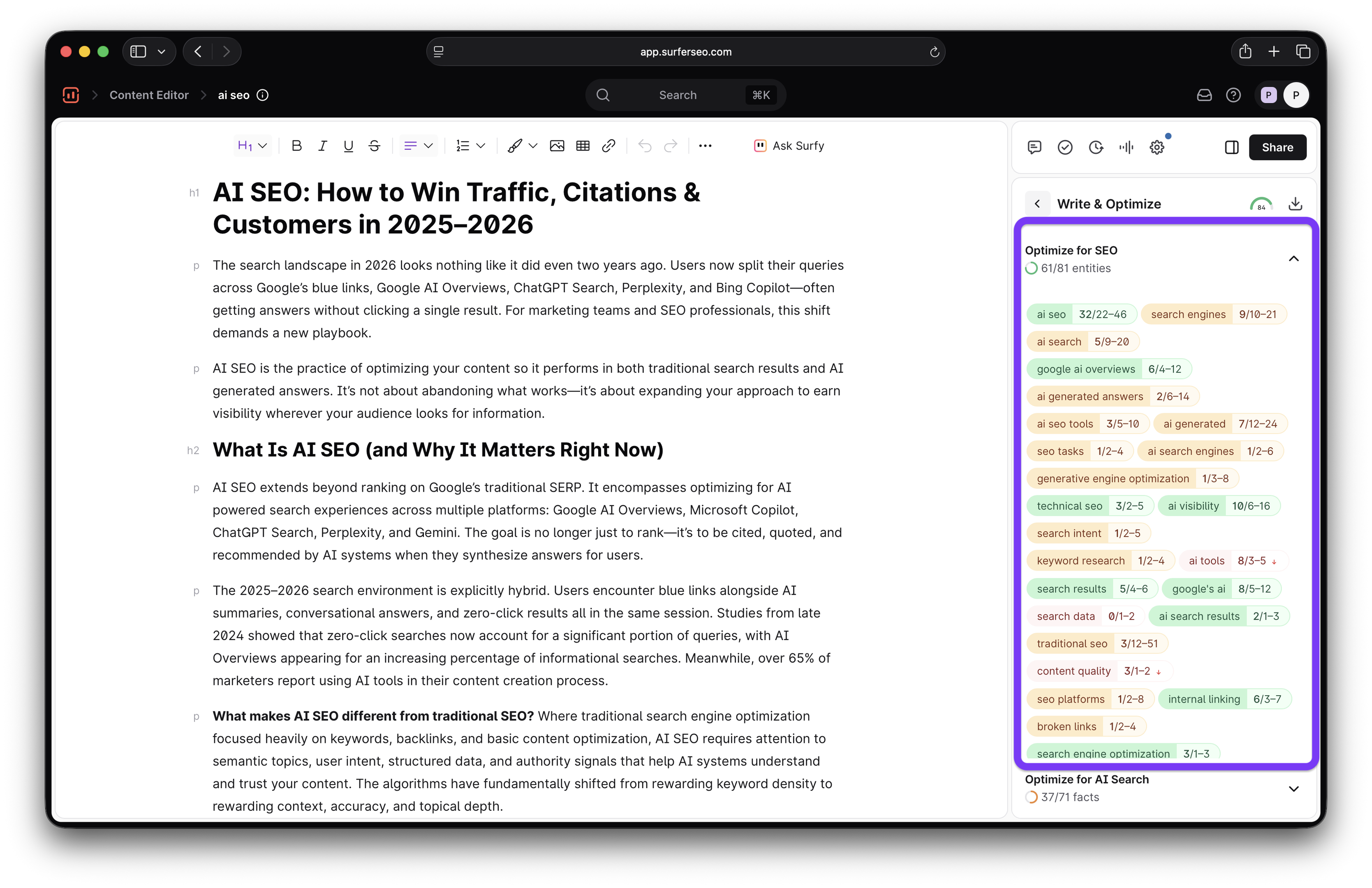Click the 'ai seo' entity tag
The height and width of the screenshot is (888, 1372).
coord(1051,314)
